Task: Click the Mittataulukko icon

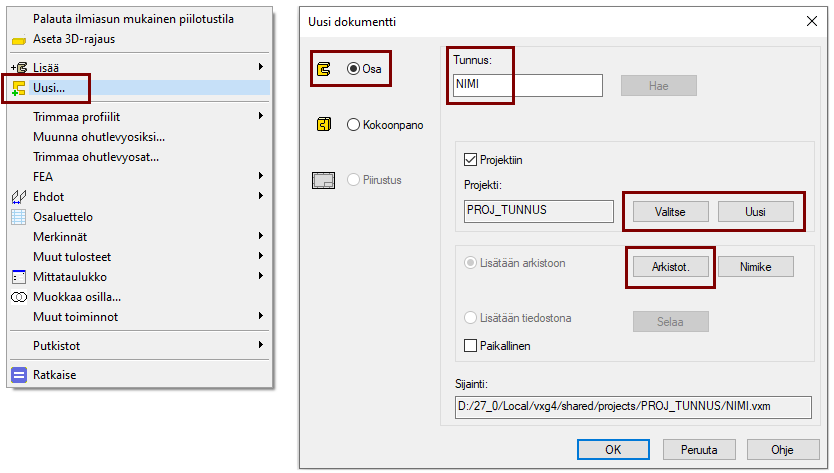Action: click(19, 277)
